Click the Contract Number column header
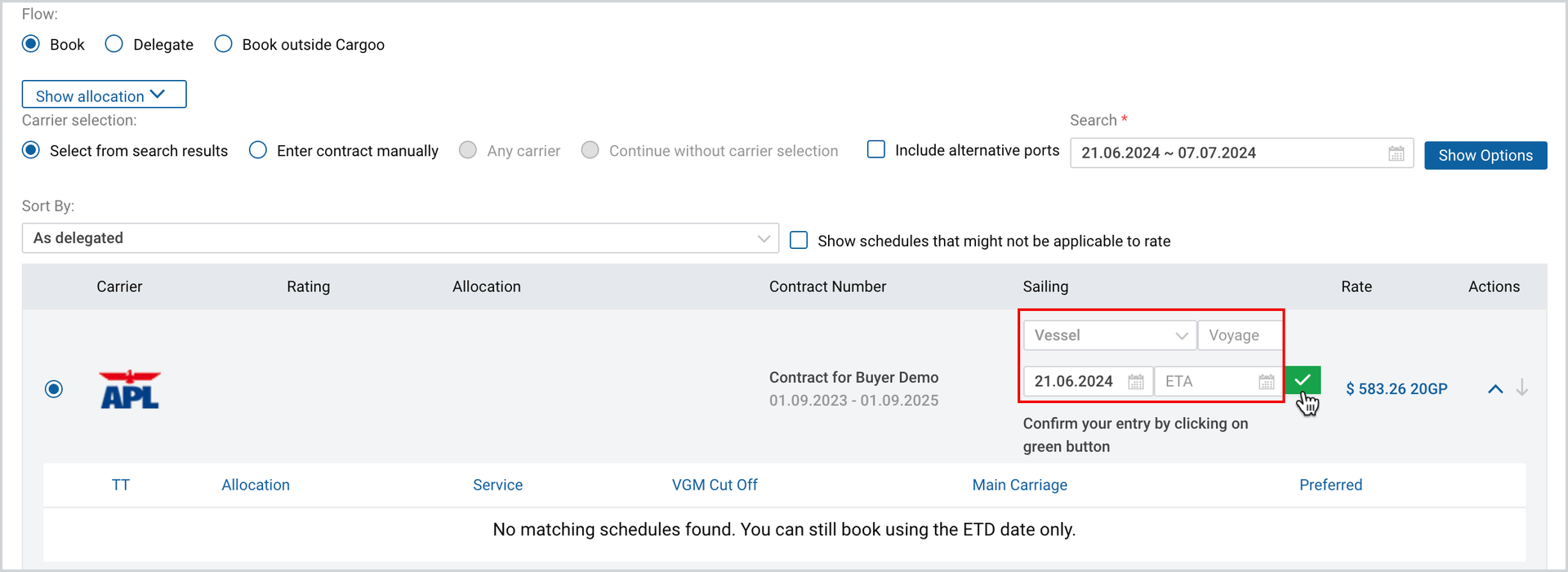Viewport: 1568px width, 572px height. 827,286
